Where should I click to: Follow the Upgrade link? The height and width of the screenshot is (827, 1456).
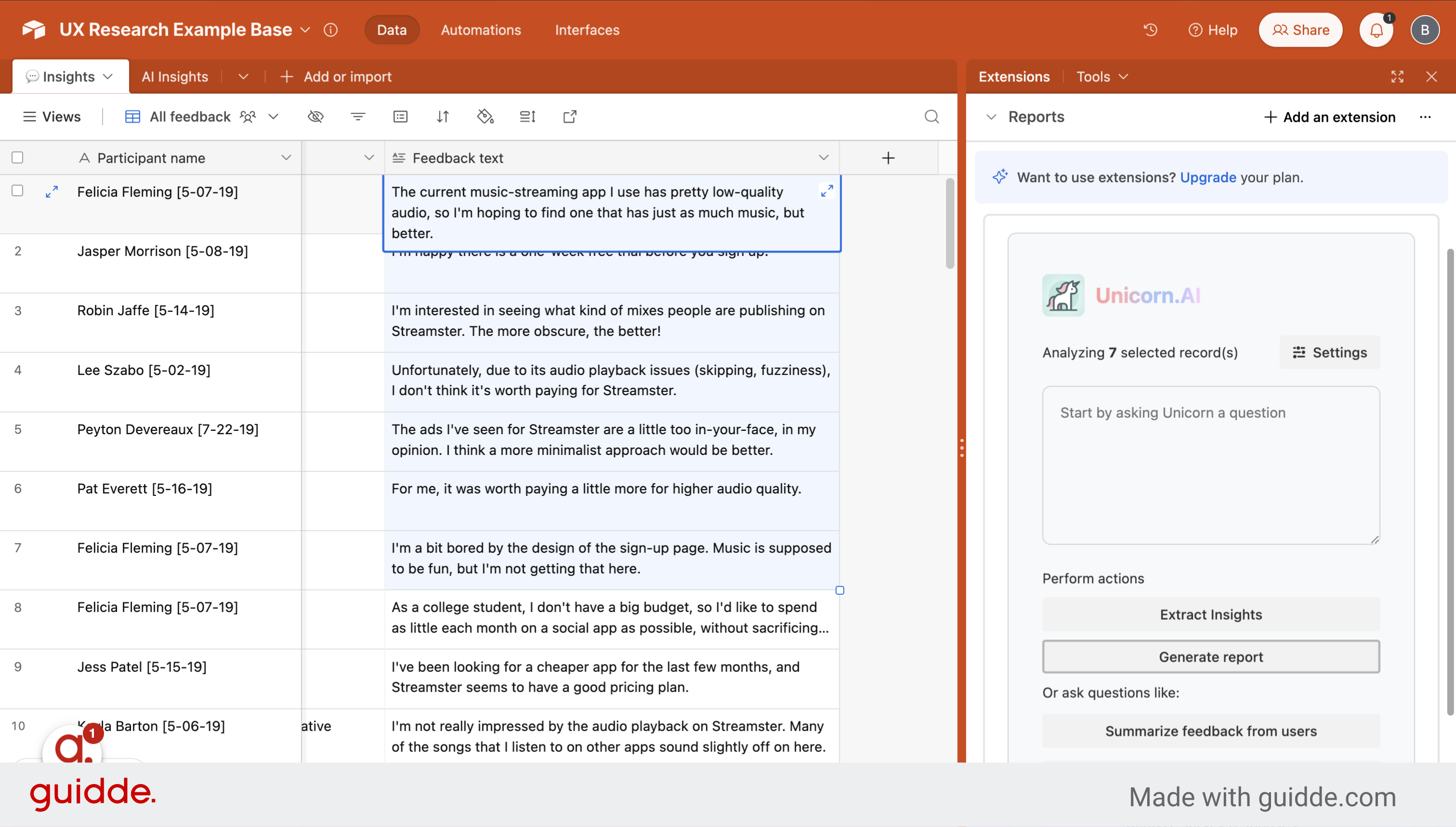click(1208, 177)
